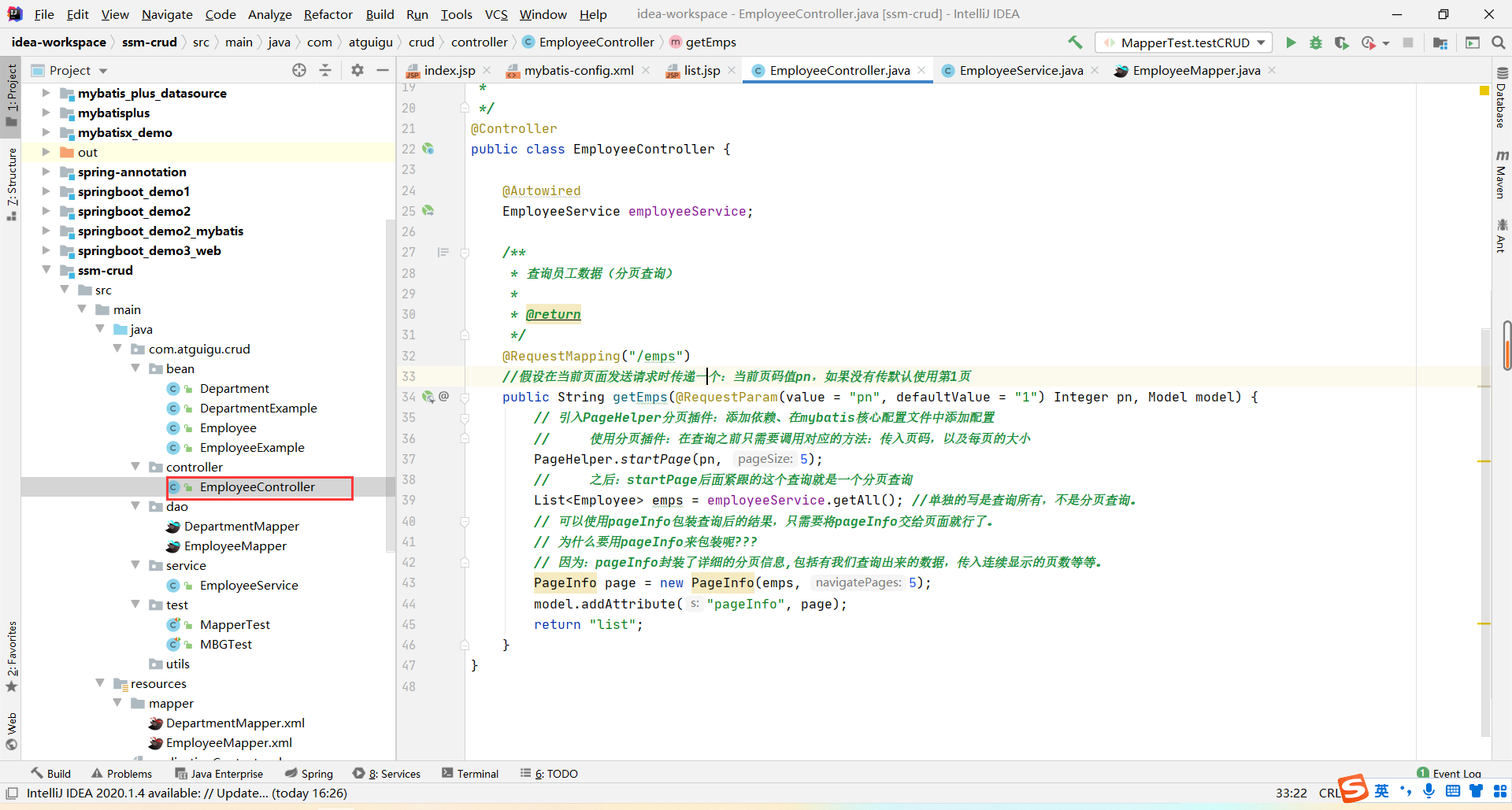Image resolution: width=1512 pixels, height=810 pixels.
Task: Hide the Project tool window
Action: click(x=383, y=70)
